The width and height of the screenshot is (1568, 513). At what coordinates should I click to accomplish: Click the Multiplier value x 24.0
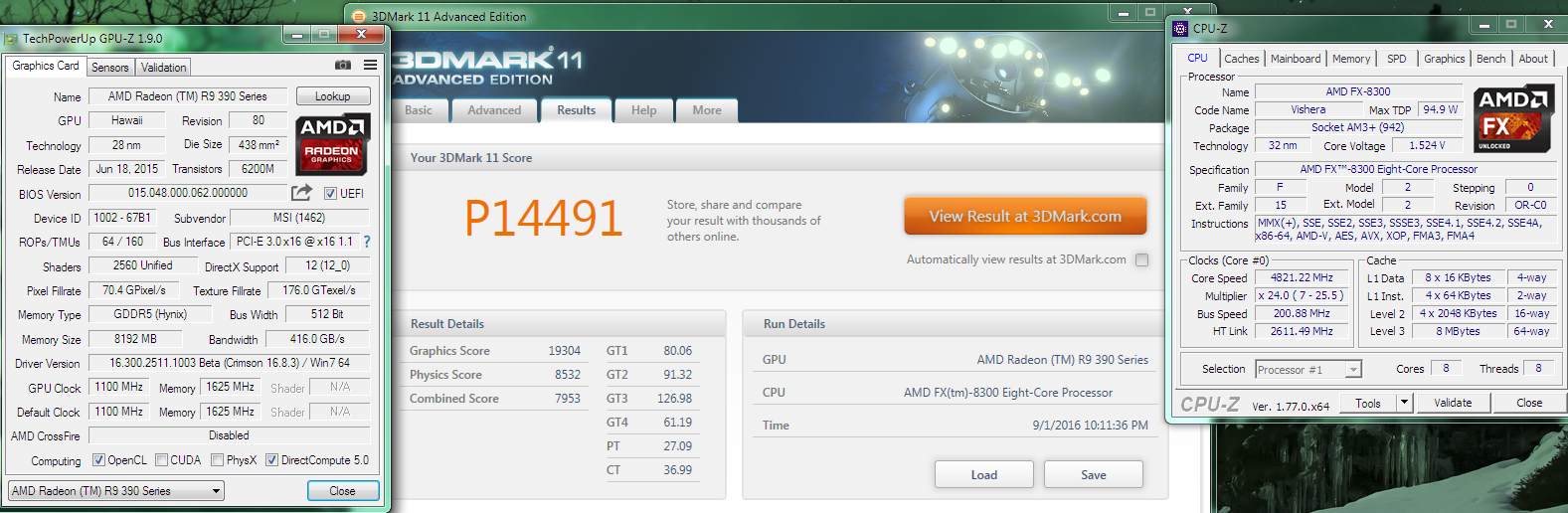click(1302, 295)
